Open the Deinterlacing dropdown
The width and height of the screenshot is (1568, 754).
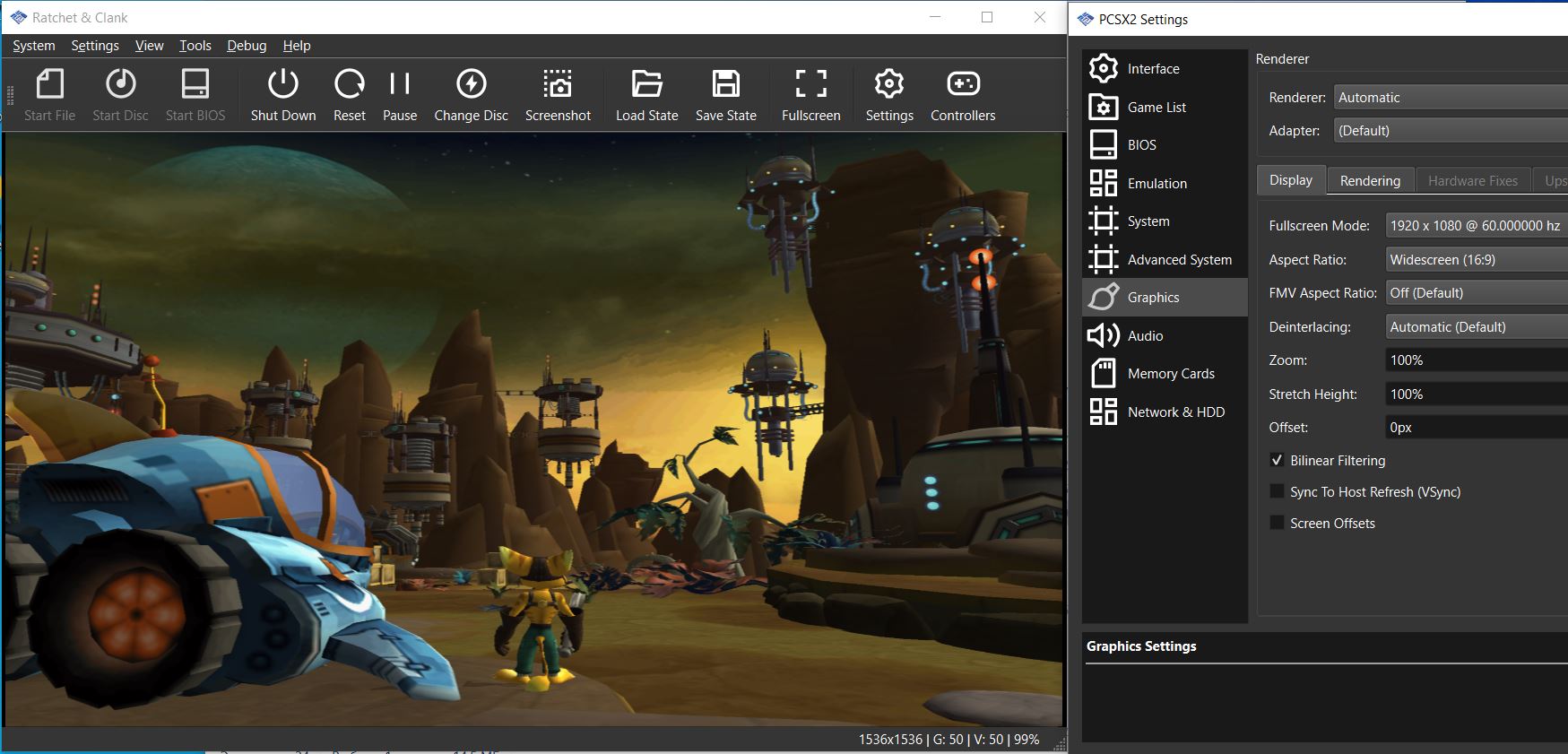1477,326
